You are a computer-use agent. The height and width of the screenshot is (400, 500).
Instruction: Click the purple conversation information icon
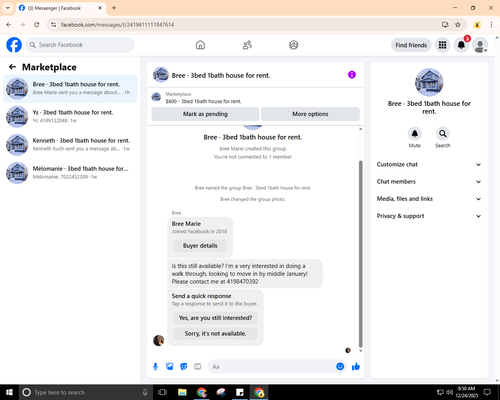tap(352, 75)
